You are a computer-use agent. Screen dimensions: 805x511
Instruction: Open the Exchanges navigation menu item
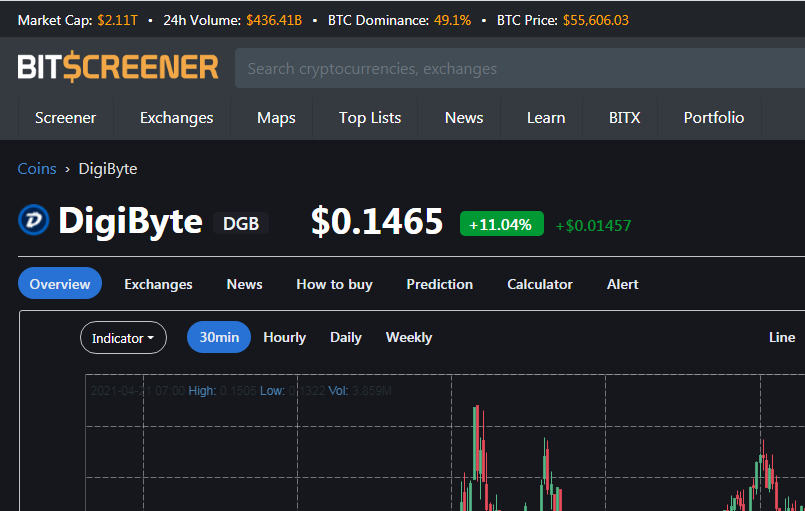click(176, 118)
